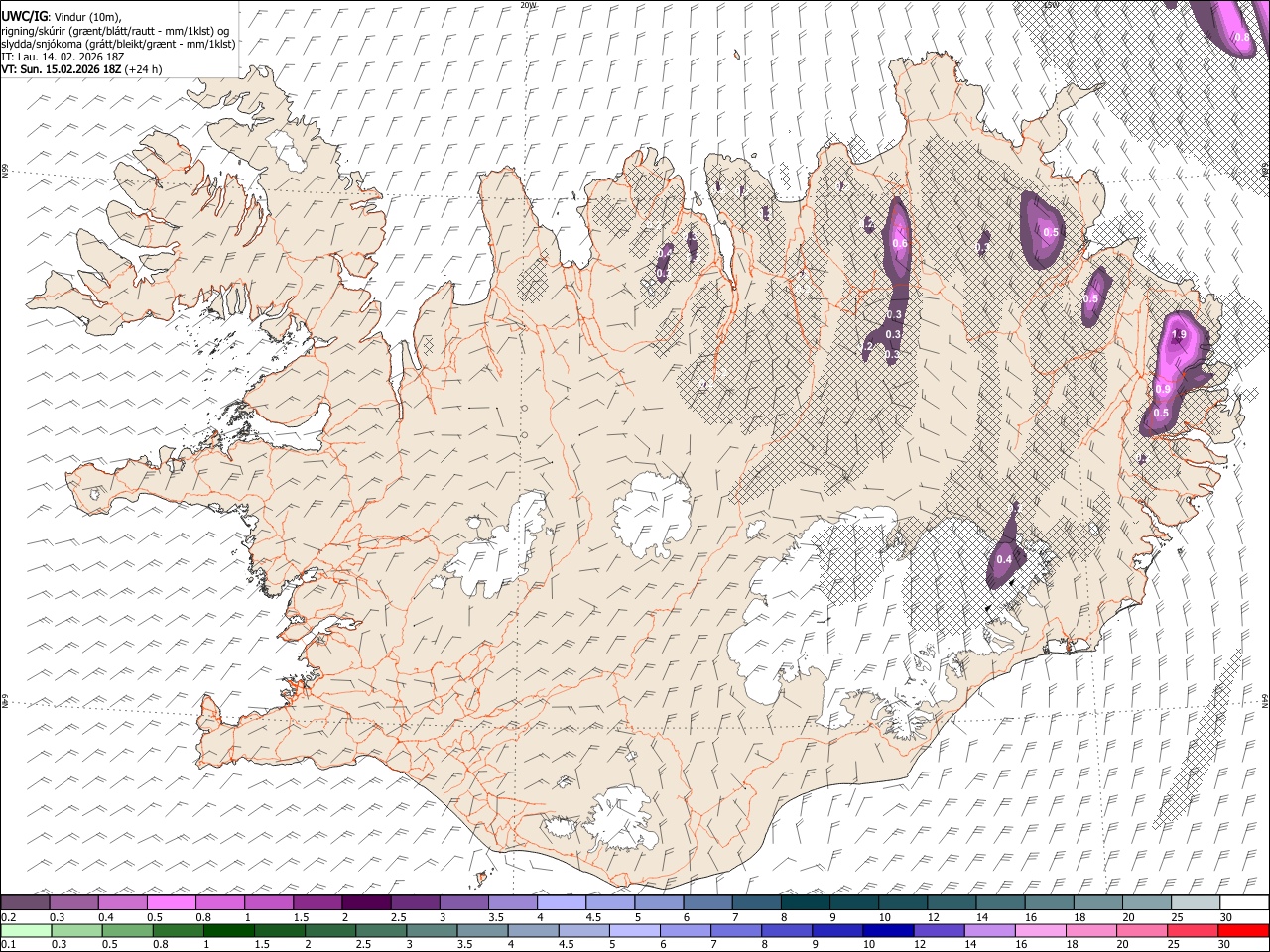The height and width of the screenshot is (952, 1270).
Task: Click the '25' label in the upper legend row
Action: [1177, 917]
